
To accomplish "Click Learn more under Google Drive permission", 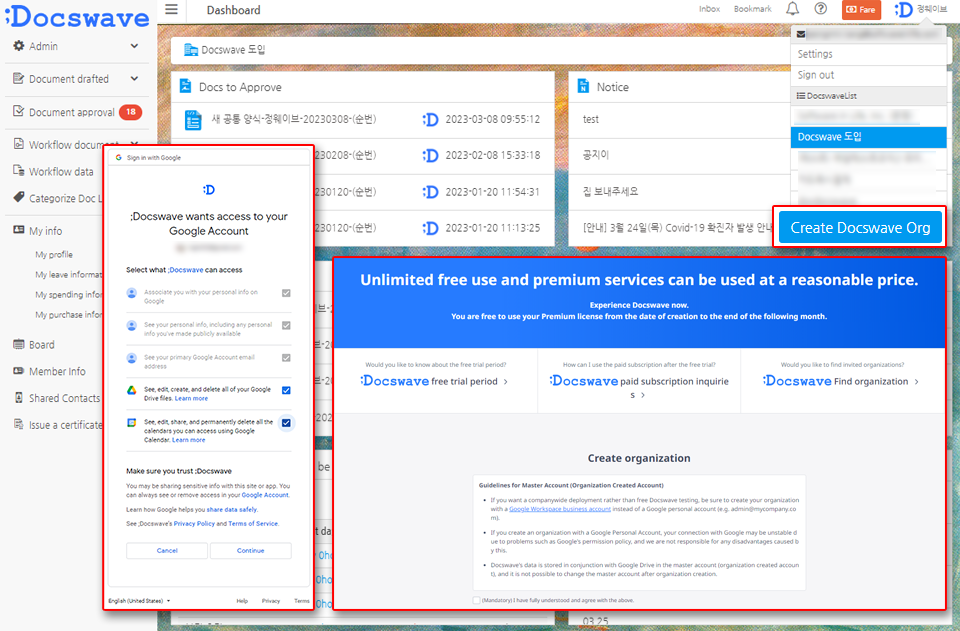I will pyautogui.click(x=191, y=398).
